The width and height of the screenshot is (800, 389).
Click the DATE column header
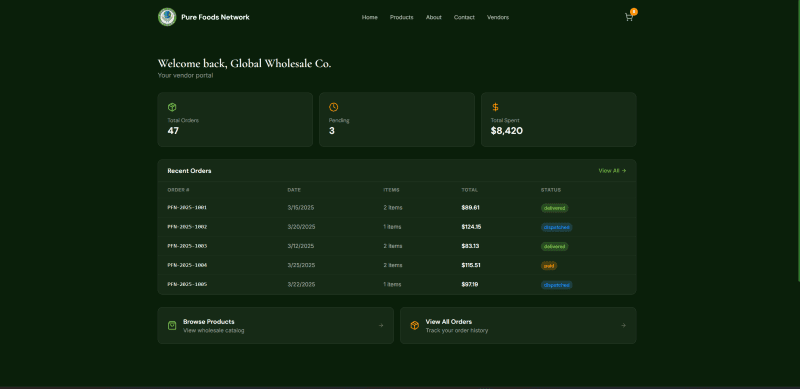[294, 190]
